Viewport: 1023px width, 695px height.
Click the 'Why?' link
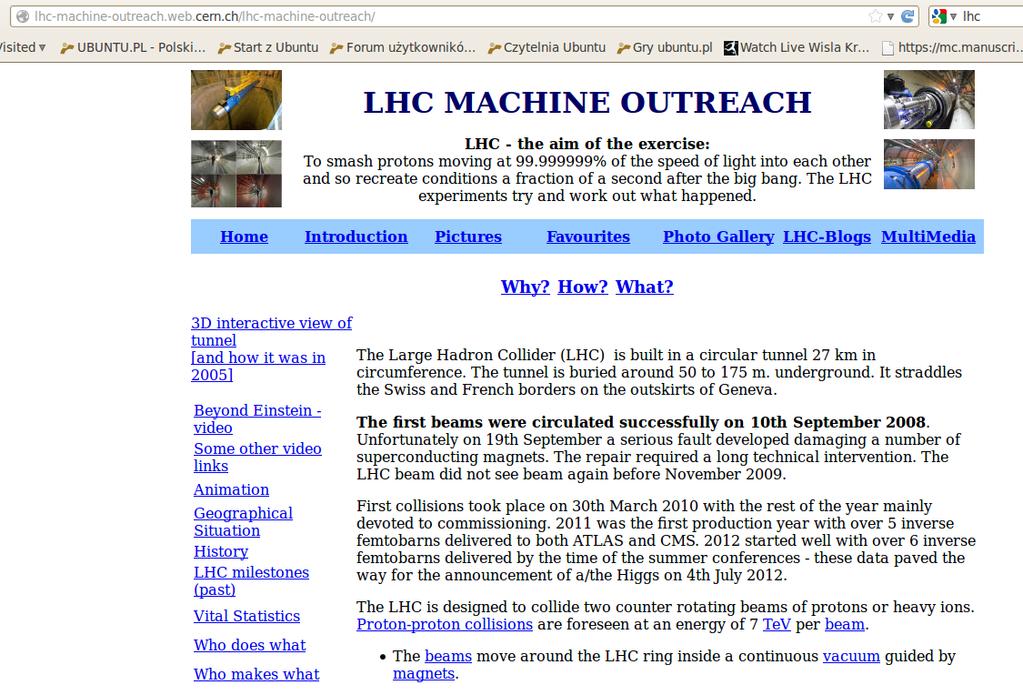pyautogui.click(x=525, y=287)
